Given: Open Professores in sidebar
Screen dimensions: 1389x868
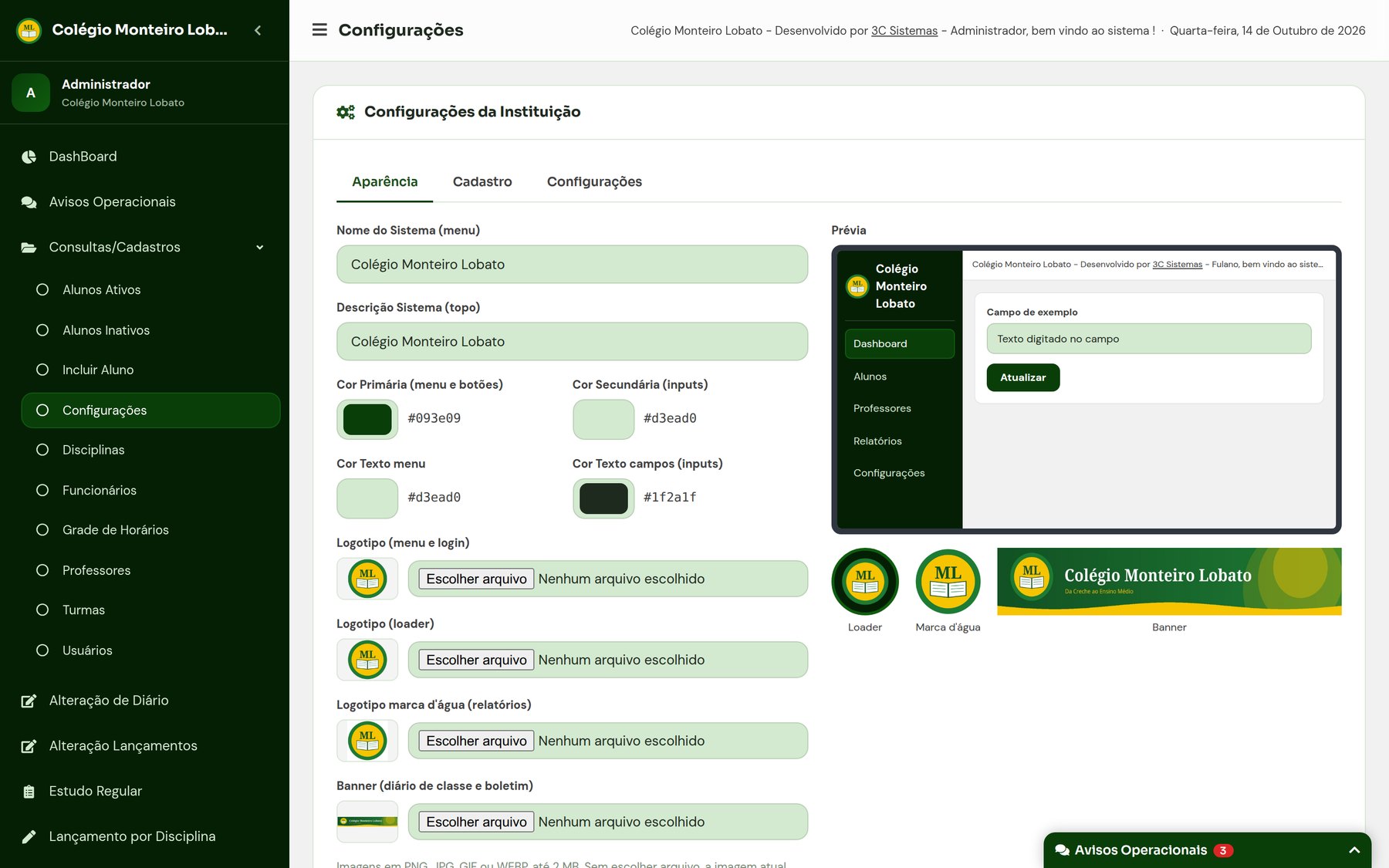Looking at the screenshot, I should [x=150, y=571].
